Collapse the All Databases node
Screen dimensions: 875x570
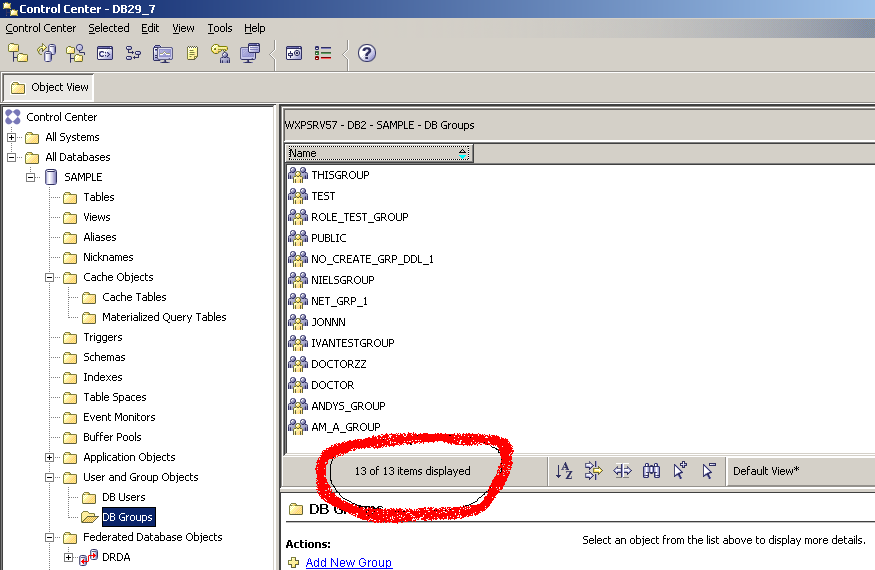pyautogui.click(x=11, y=157)
